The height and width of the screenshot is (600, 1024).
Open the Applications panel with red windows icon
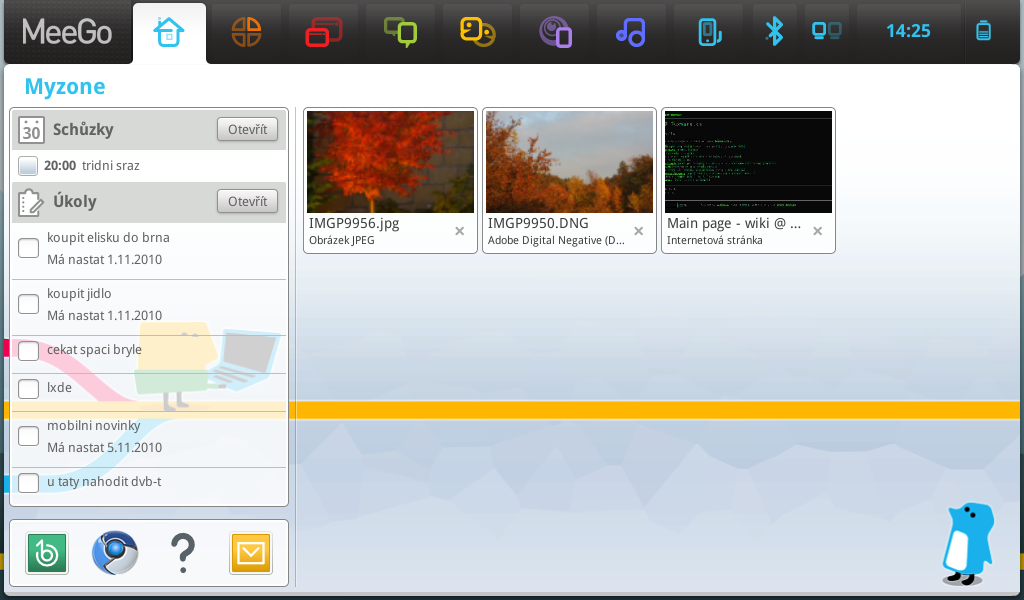click(323, 31)
